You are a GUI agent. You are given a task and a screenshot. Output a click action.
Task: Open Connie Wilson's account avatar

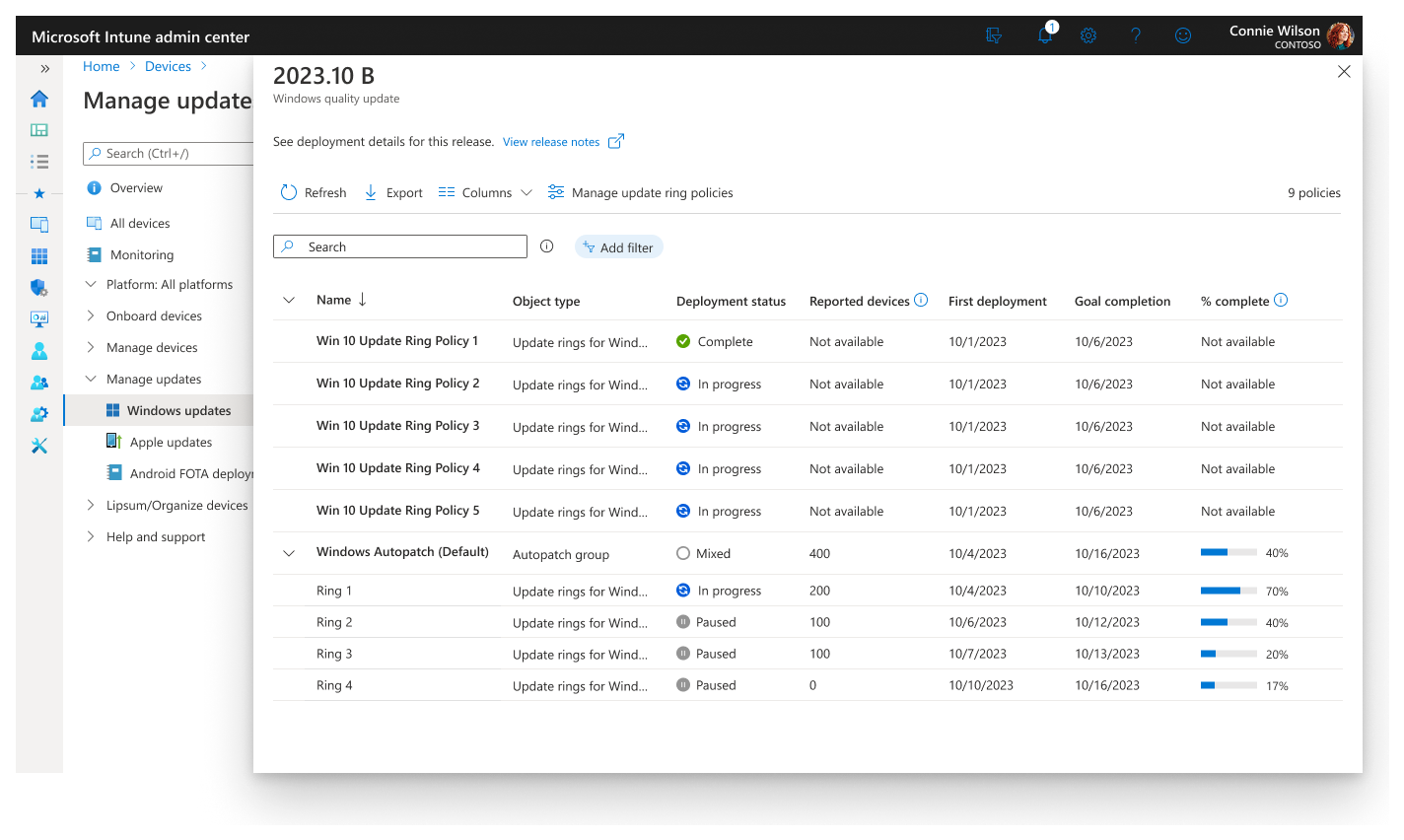tap(1340, 35)
